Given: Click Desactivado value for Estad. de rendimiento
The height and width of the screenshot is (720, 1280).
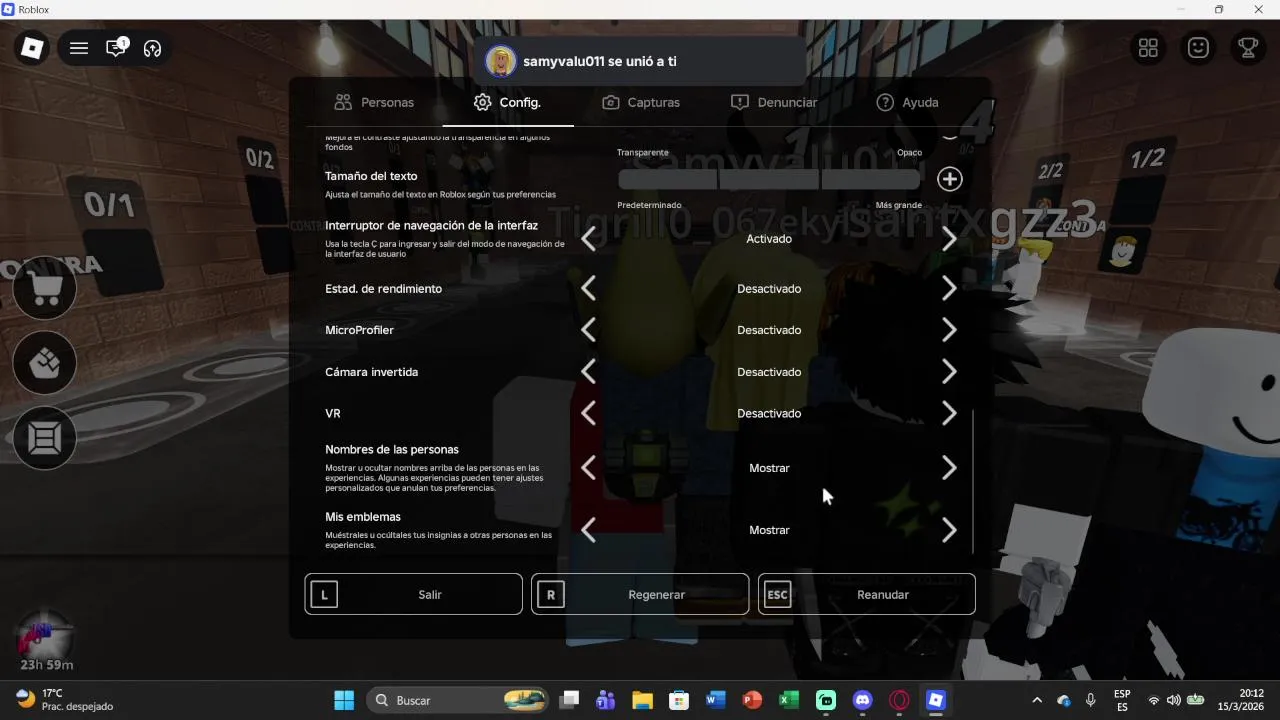Looking at the screenshot, I should (769, 289).
